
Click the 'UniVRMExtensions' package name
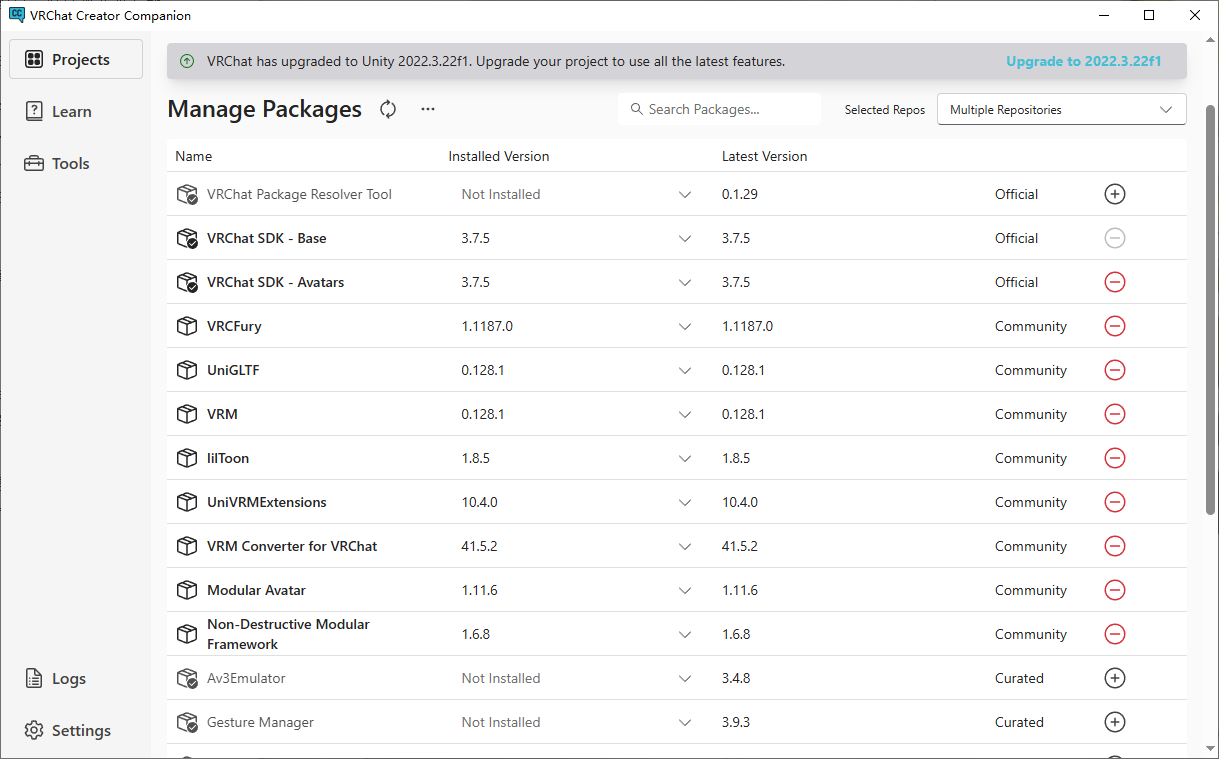click(x=267, y=502)
